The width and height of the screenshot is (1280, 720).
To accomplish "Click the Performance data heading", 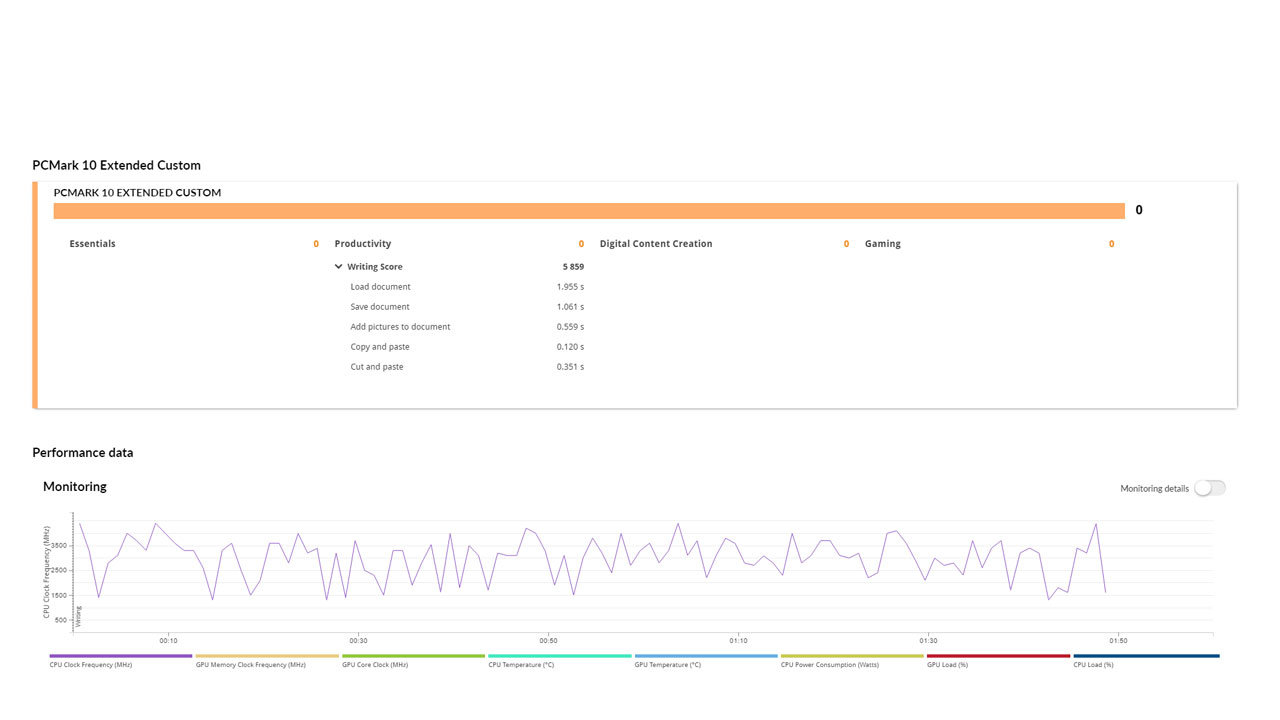I will (83, 453).
